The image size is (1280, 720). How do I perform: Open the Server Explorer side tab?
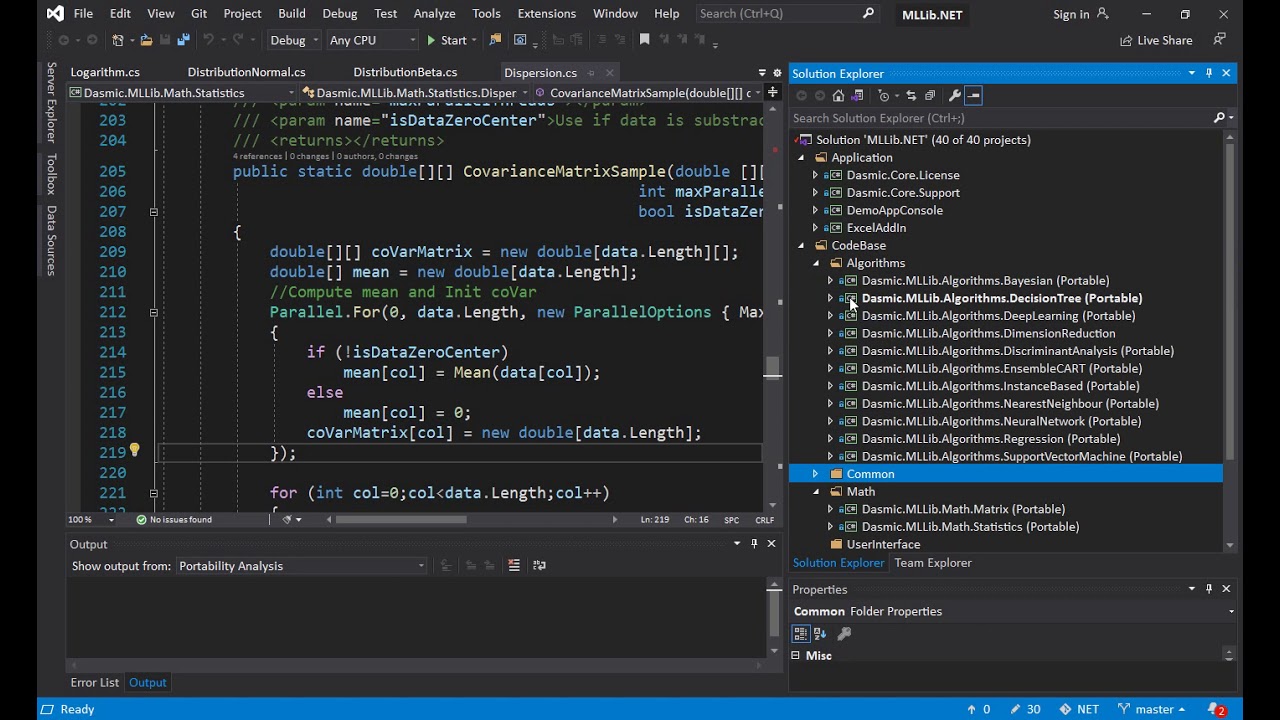[51, 102]
